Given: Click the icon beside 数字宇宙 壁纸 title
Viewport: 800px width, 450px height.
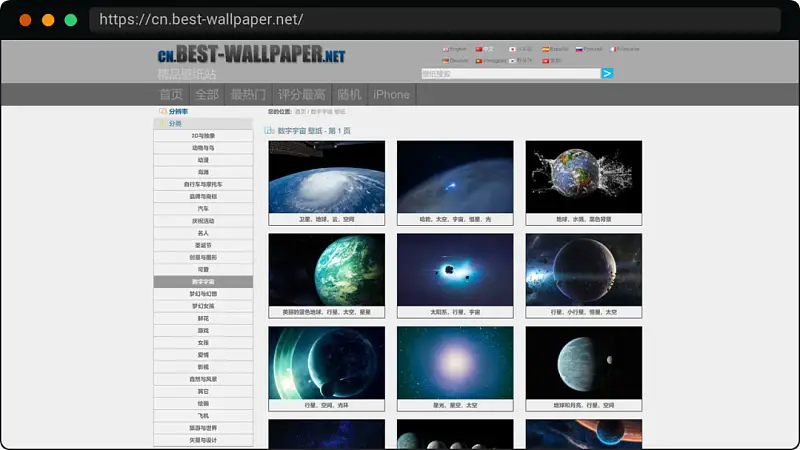Looking at the screenshot, I should pos(269,131).
